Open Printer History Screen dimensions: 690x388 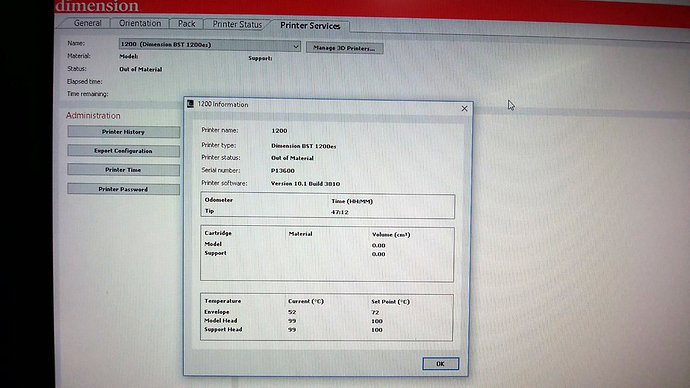coord(123,132)
